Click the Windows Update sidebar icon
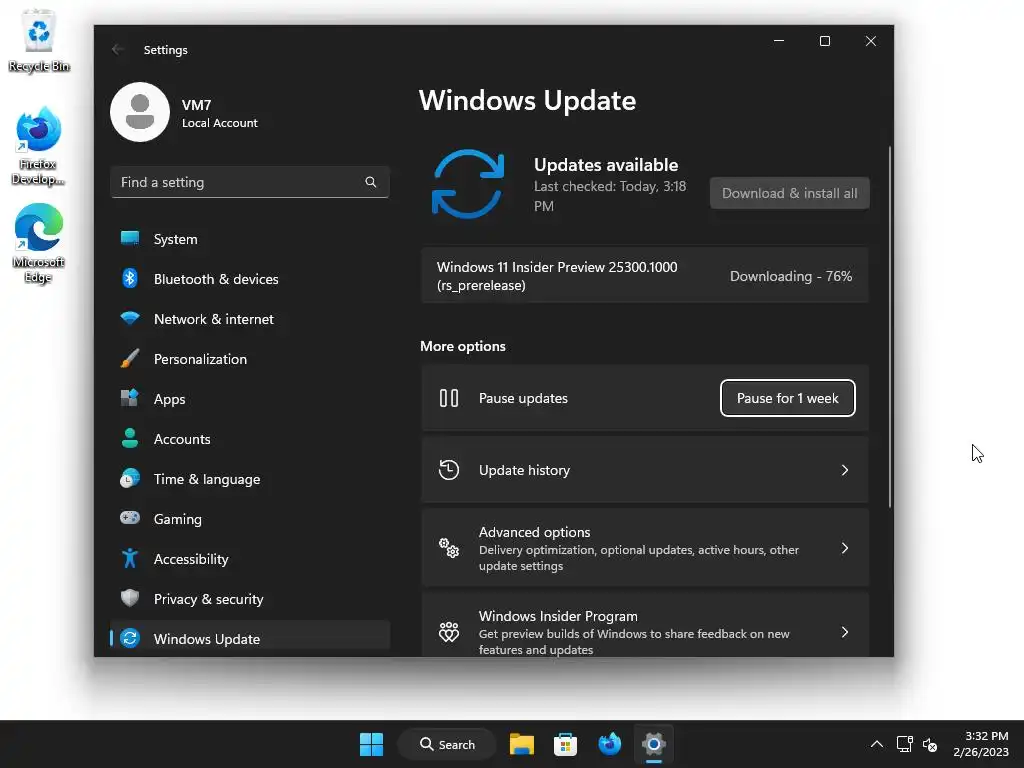 [130, 638]
